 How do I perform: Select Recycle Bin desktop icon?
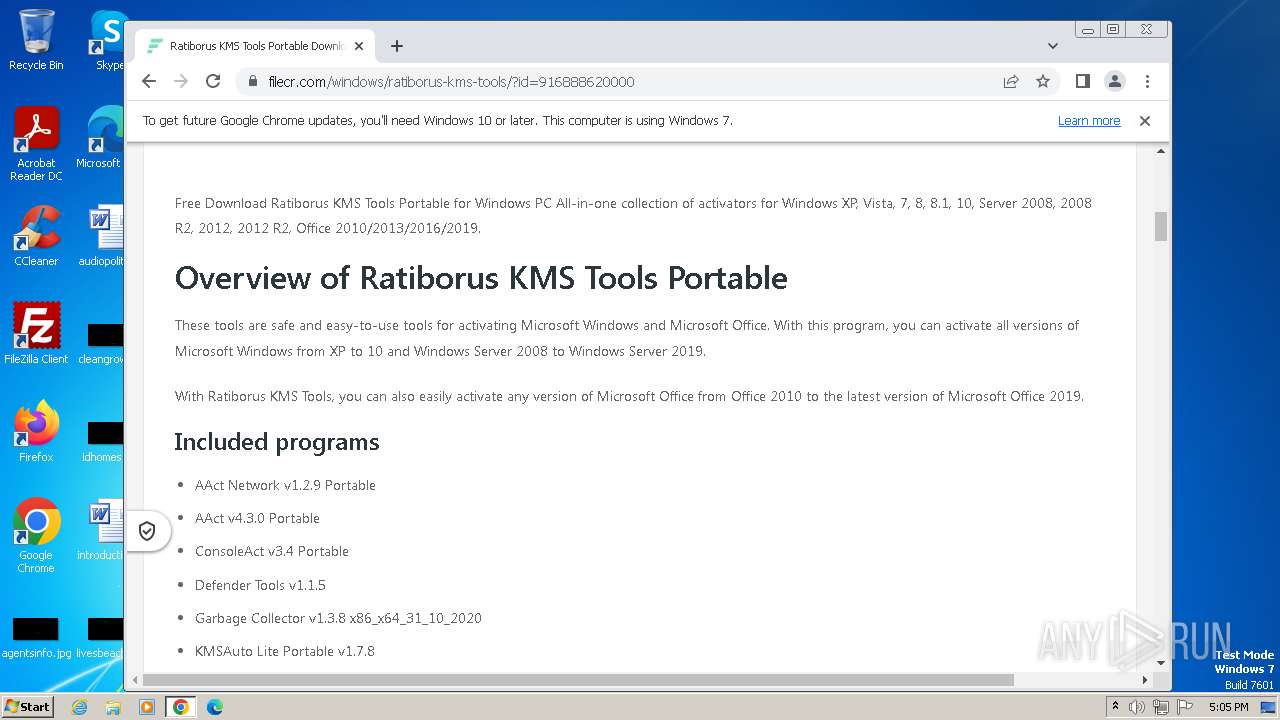click(36, 40)
